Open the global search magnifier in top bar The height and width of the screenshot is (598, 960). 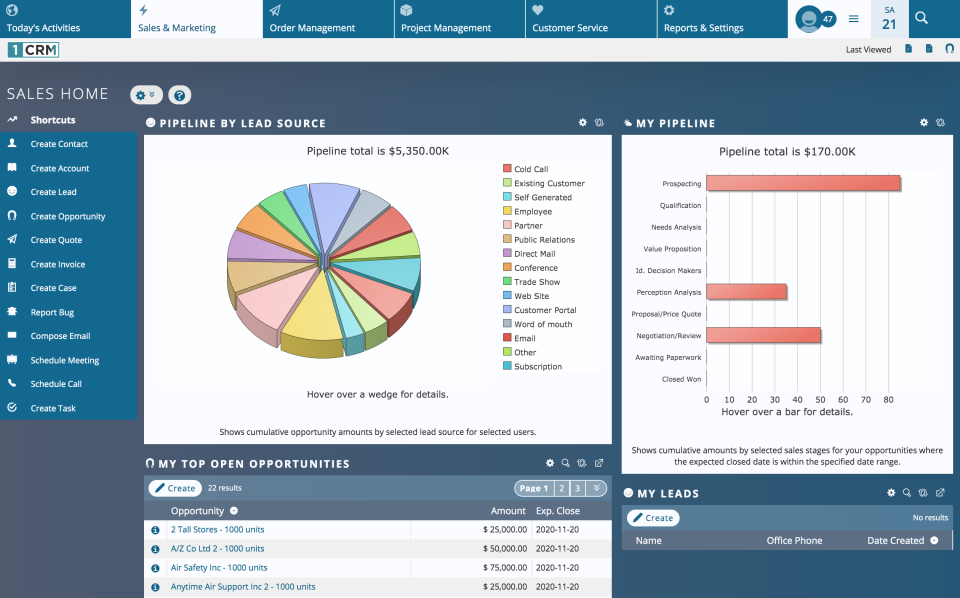920,19
